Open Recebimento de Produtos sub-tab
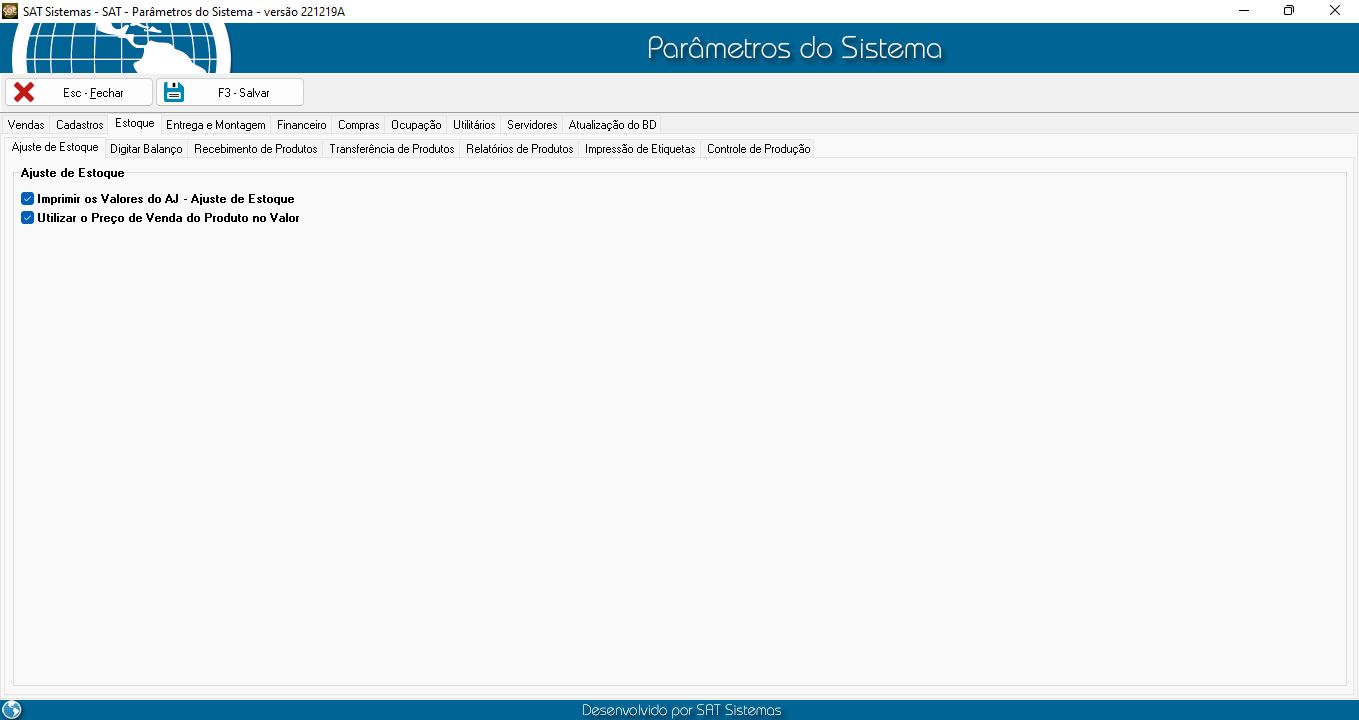The image size is (1359, 720). pyautogui.click(x=256, y=149)
